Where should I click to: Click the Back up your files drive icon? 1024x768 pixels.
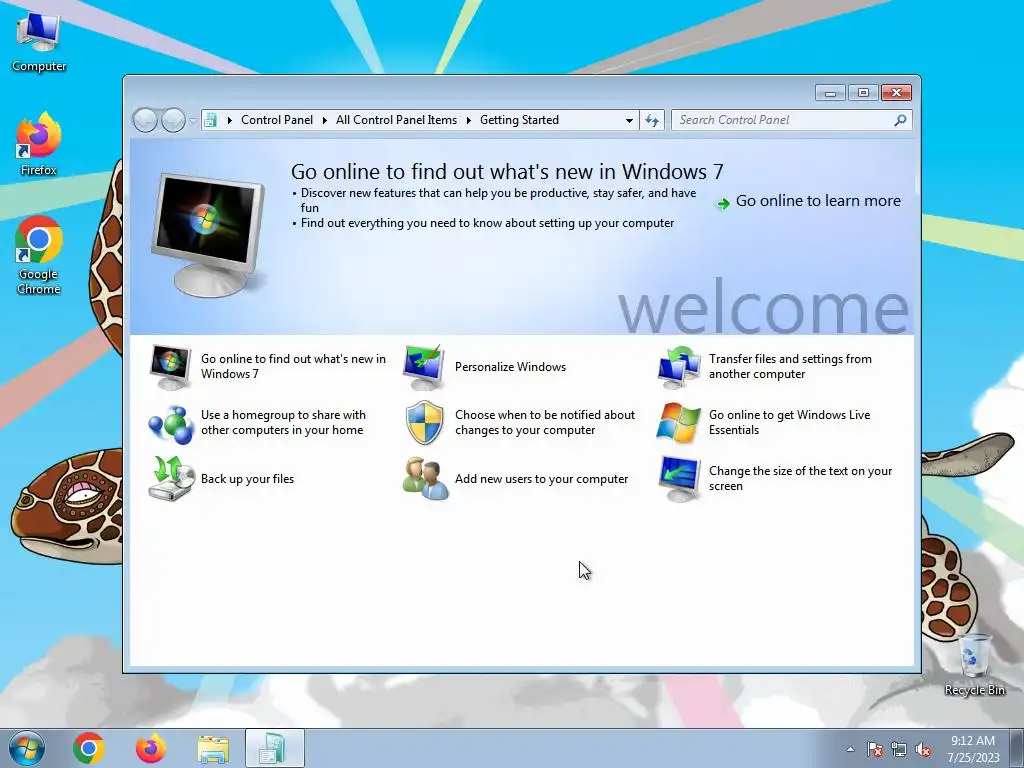(x=171, y=479)
